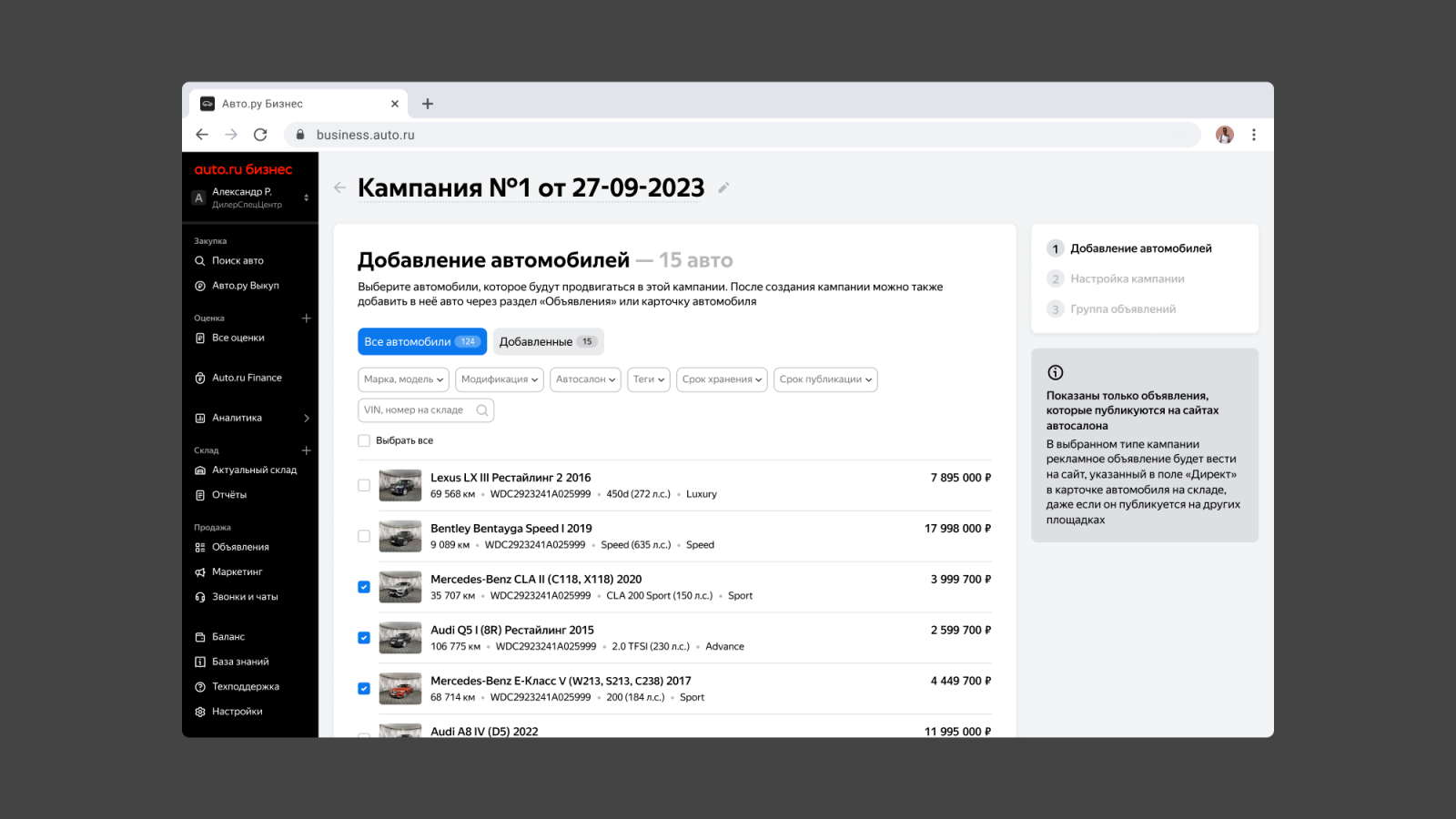Add new item in Оценка section
The image size is (1456, 819).
tap(307, 318)
